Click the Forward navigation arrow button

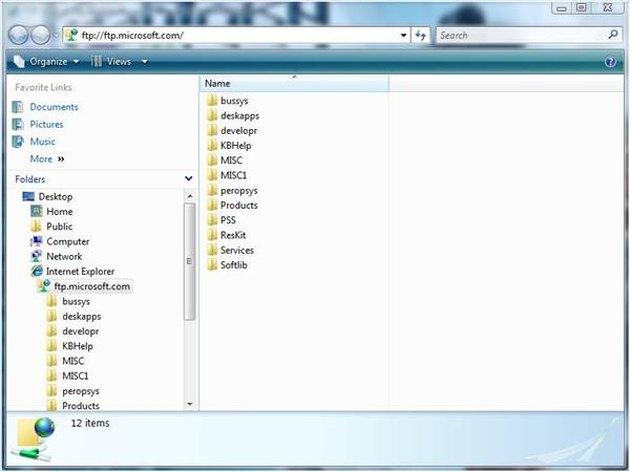(x=41, y=35)
